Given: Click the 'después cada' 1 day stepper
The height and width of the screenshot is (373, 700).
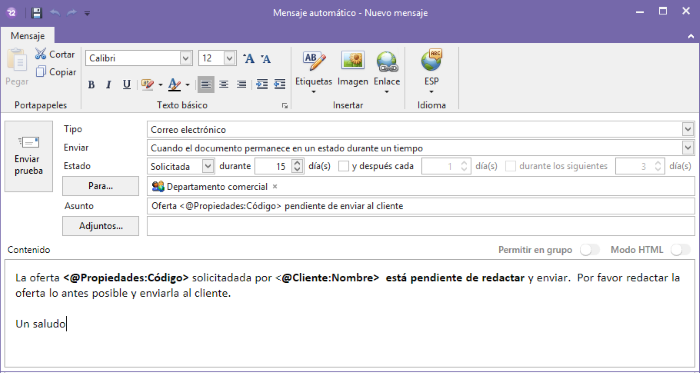Looking at the screenshot, I should pyautogui.click(x=464, y=166).
